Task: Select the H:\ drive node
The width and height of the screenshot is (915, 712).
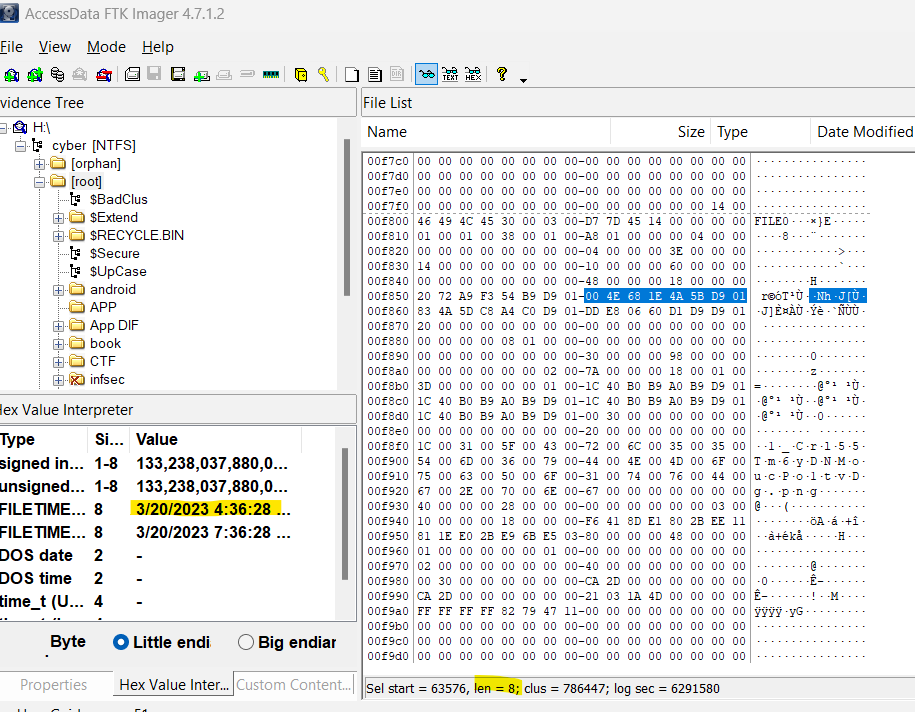Action: click(x=41, y=127)
